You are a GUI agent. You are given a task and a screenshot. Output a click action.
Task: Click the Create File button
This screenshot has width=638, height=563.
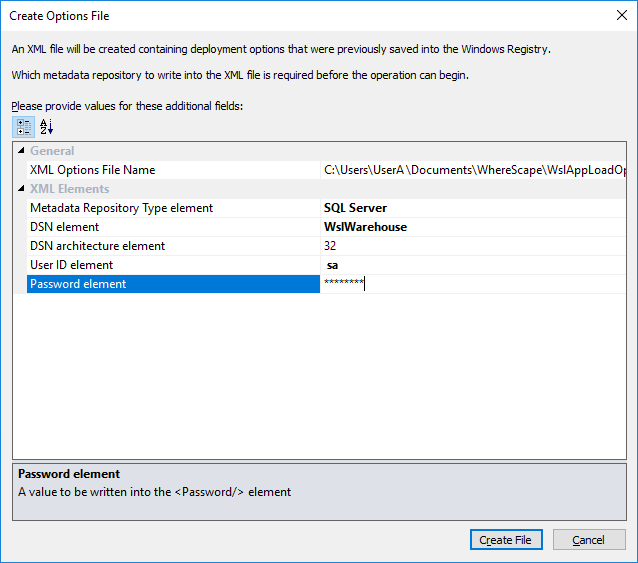[505, 540]
